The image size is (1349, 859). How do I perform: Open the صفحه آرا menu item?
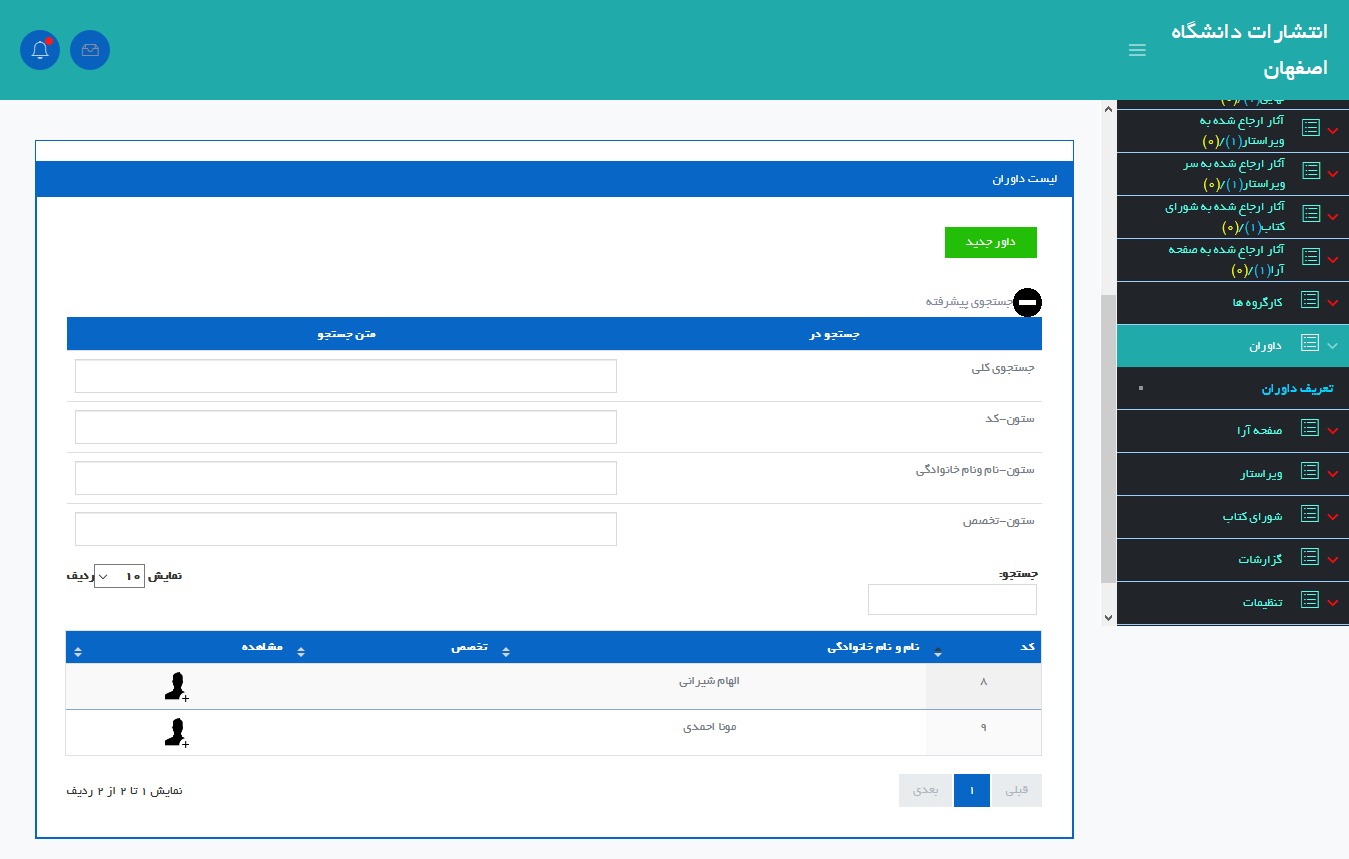coord(1258,430)
